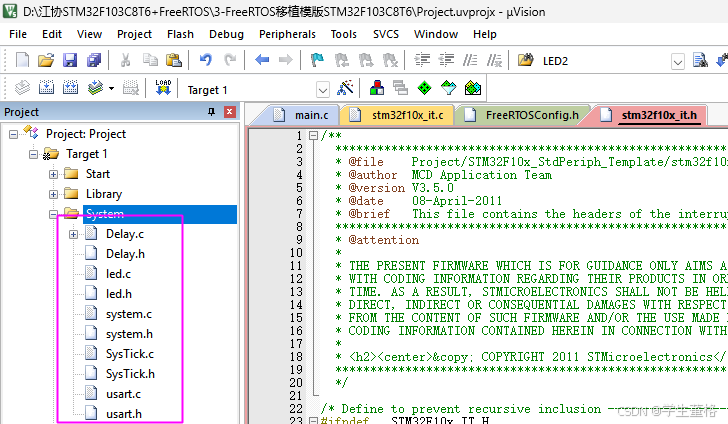This screenshot has height=424, width=728.
Task: Select SysTick.h in the project tree
Action: point(130,374)
